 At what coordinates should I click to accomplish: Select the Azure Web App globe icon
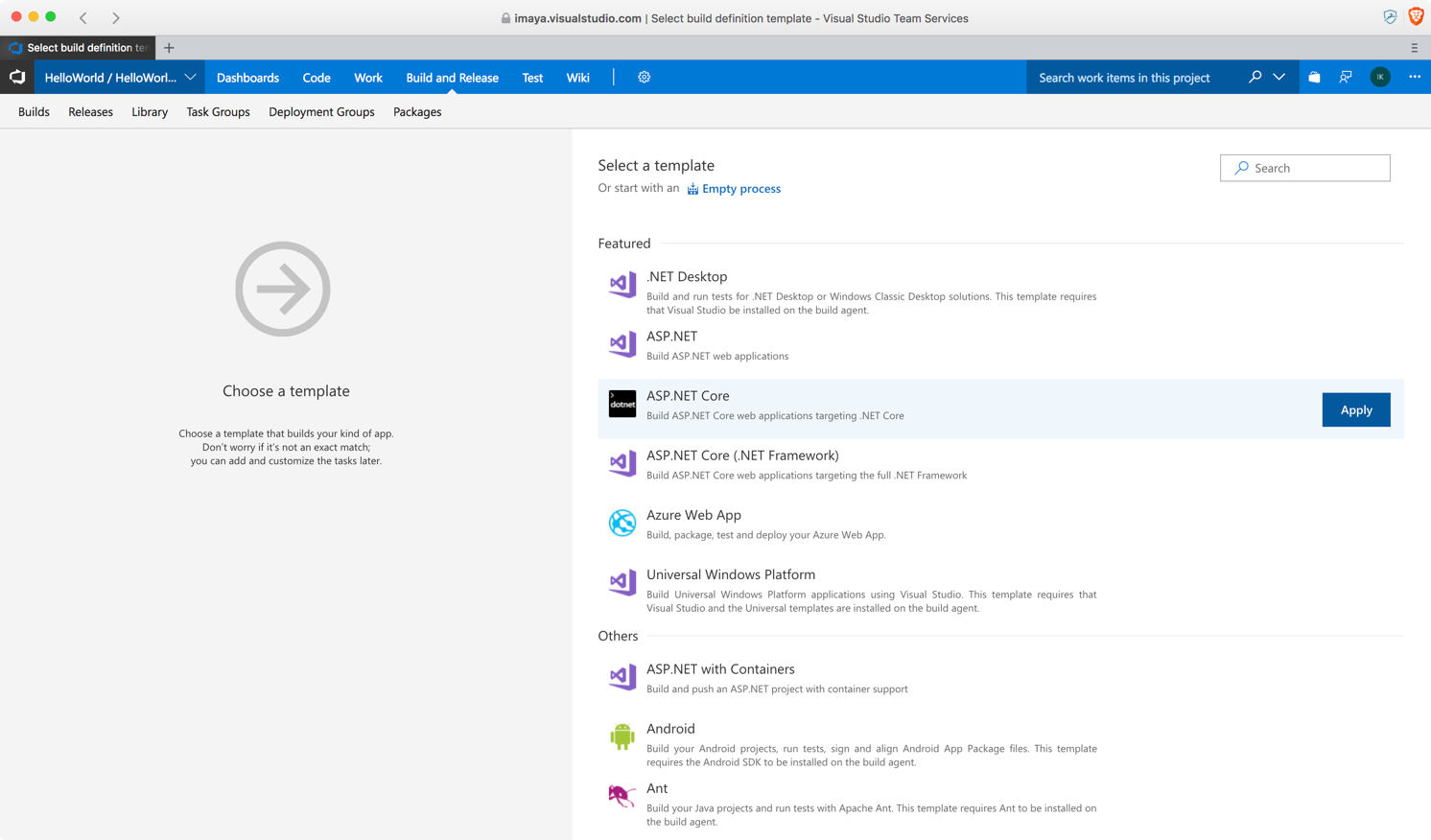coord(622,523)
